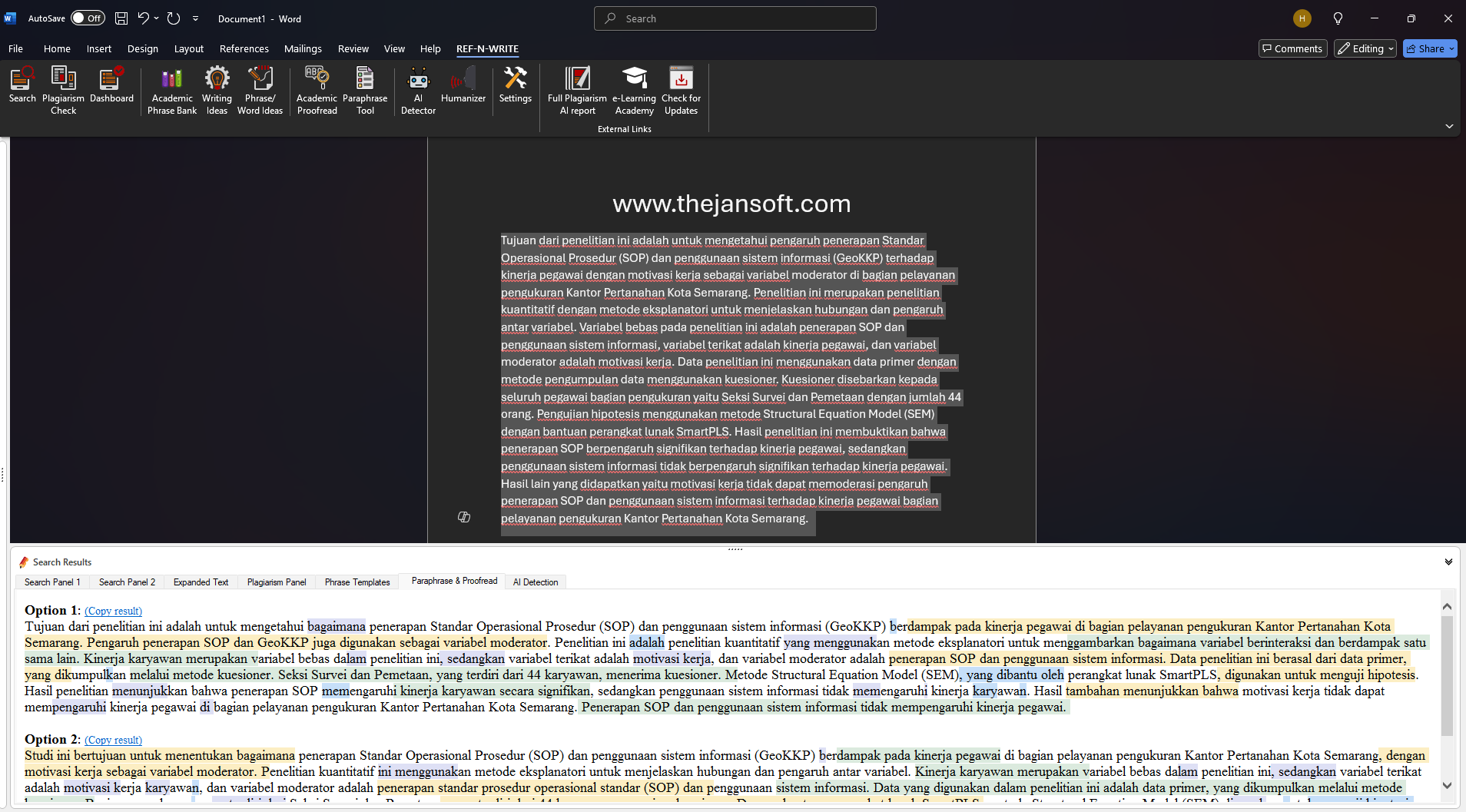The height and width of the screenshot is (812, 1466).
Task: Click Check for Updates button
Action: point(681,91)
